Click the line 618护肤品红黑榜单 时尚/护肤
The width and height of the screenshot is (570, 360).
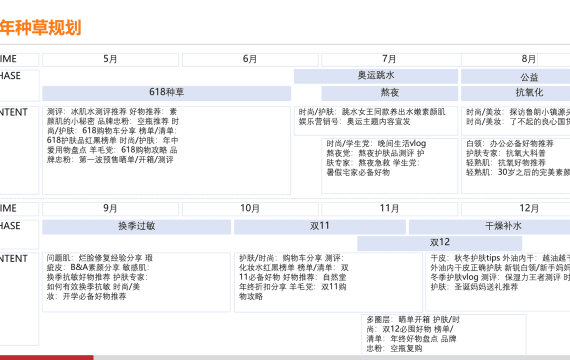[103, 141]
